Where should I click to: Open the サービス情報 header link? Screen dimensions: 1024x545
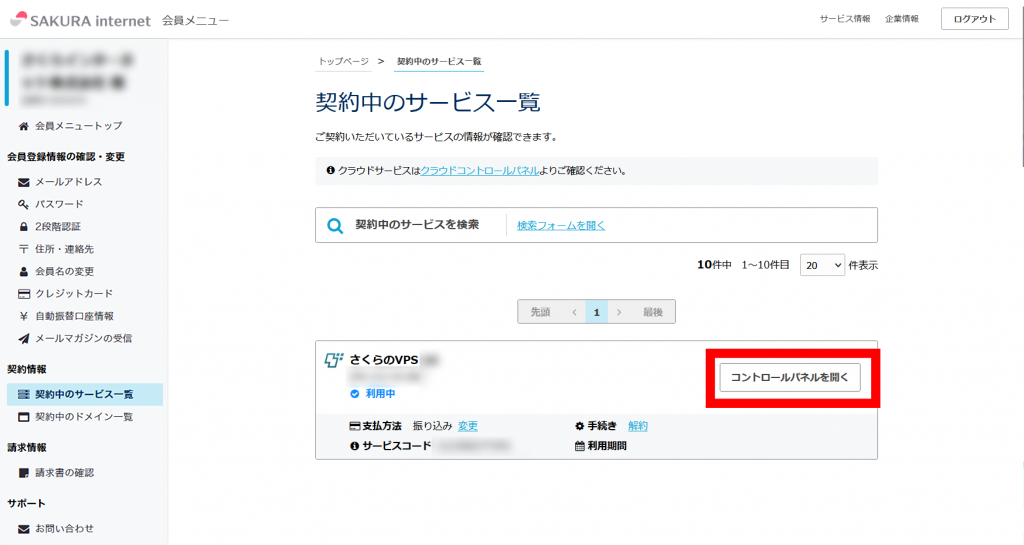[x=845, y=19]
